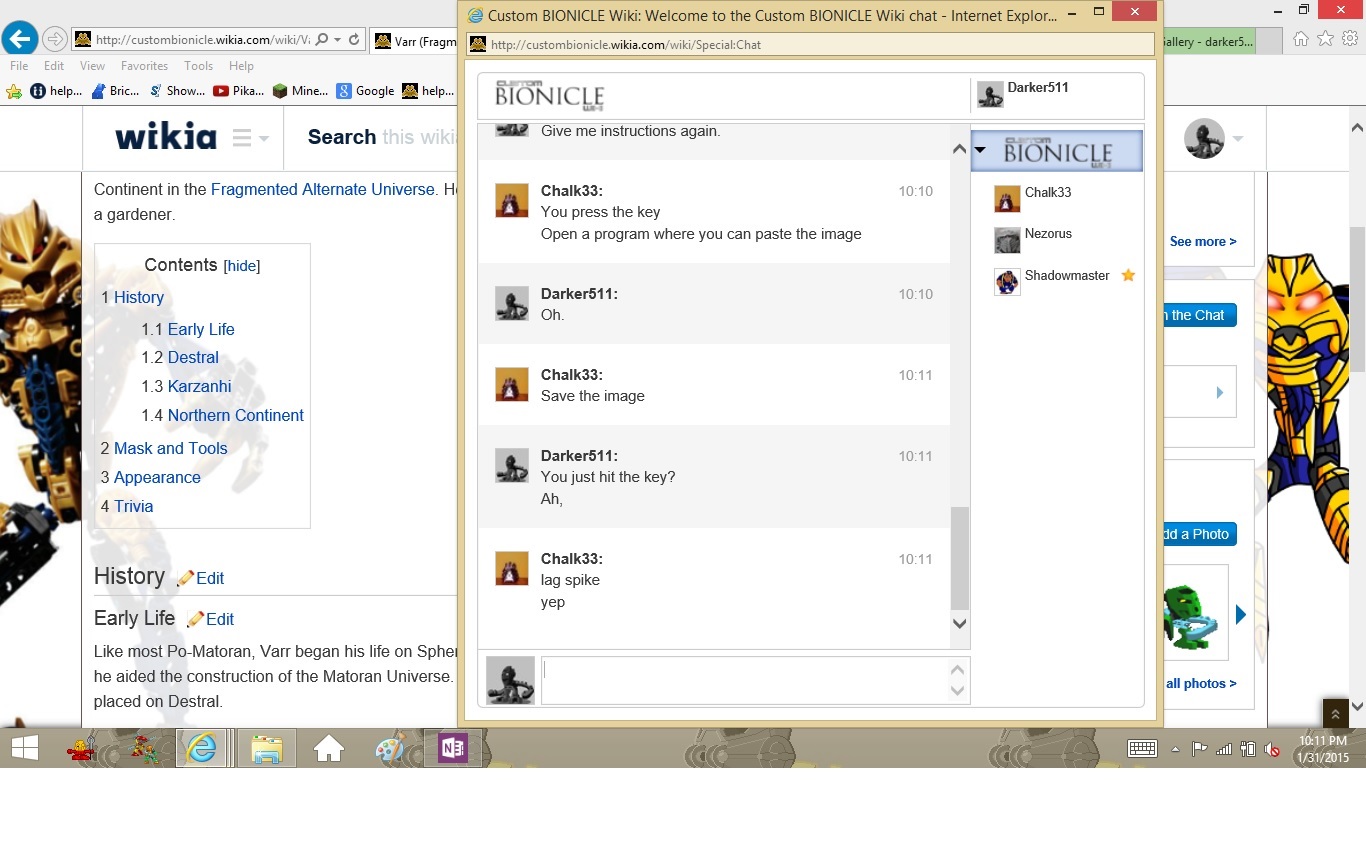This screenshot has width=1366, height=864.
Task: Click the Custom BIONICLE Wiki logo in chat header
Action: [549, 96]
